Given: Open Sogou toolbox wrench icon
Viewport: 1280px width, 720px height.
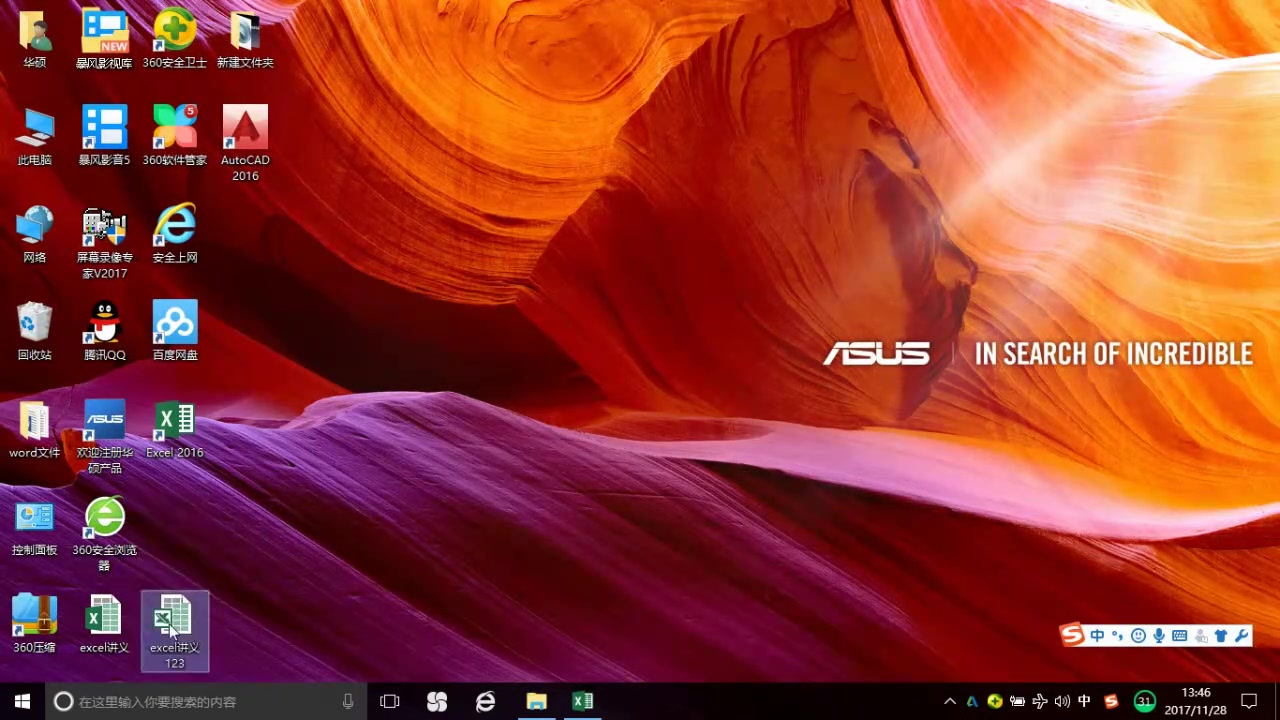Looking at the screenshot, I should pos(1242,636).
